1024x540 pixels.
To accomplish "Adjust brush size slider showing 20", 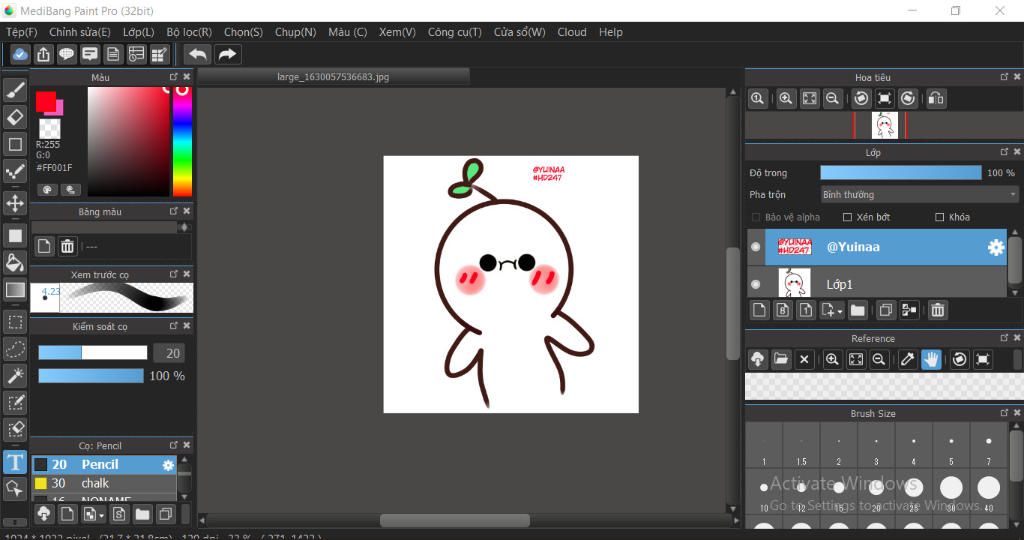I will [93, 353].
